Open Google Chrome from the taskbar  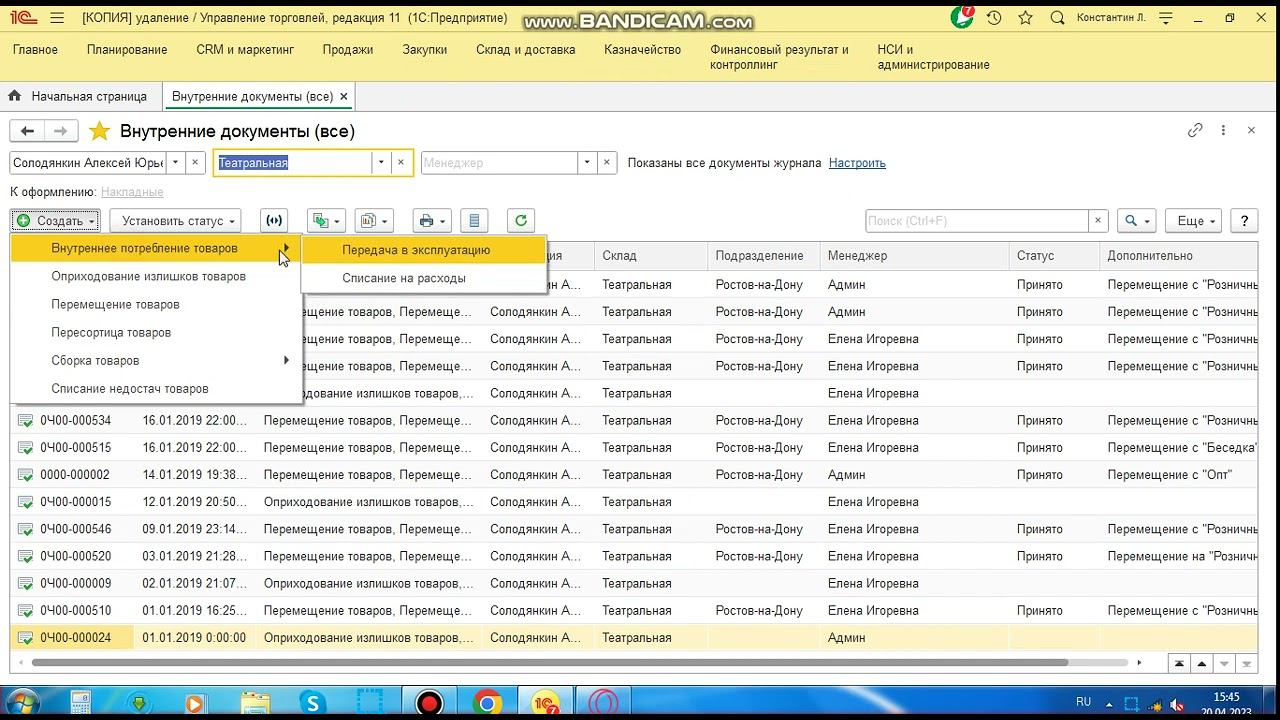[x=487, y=703]
